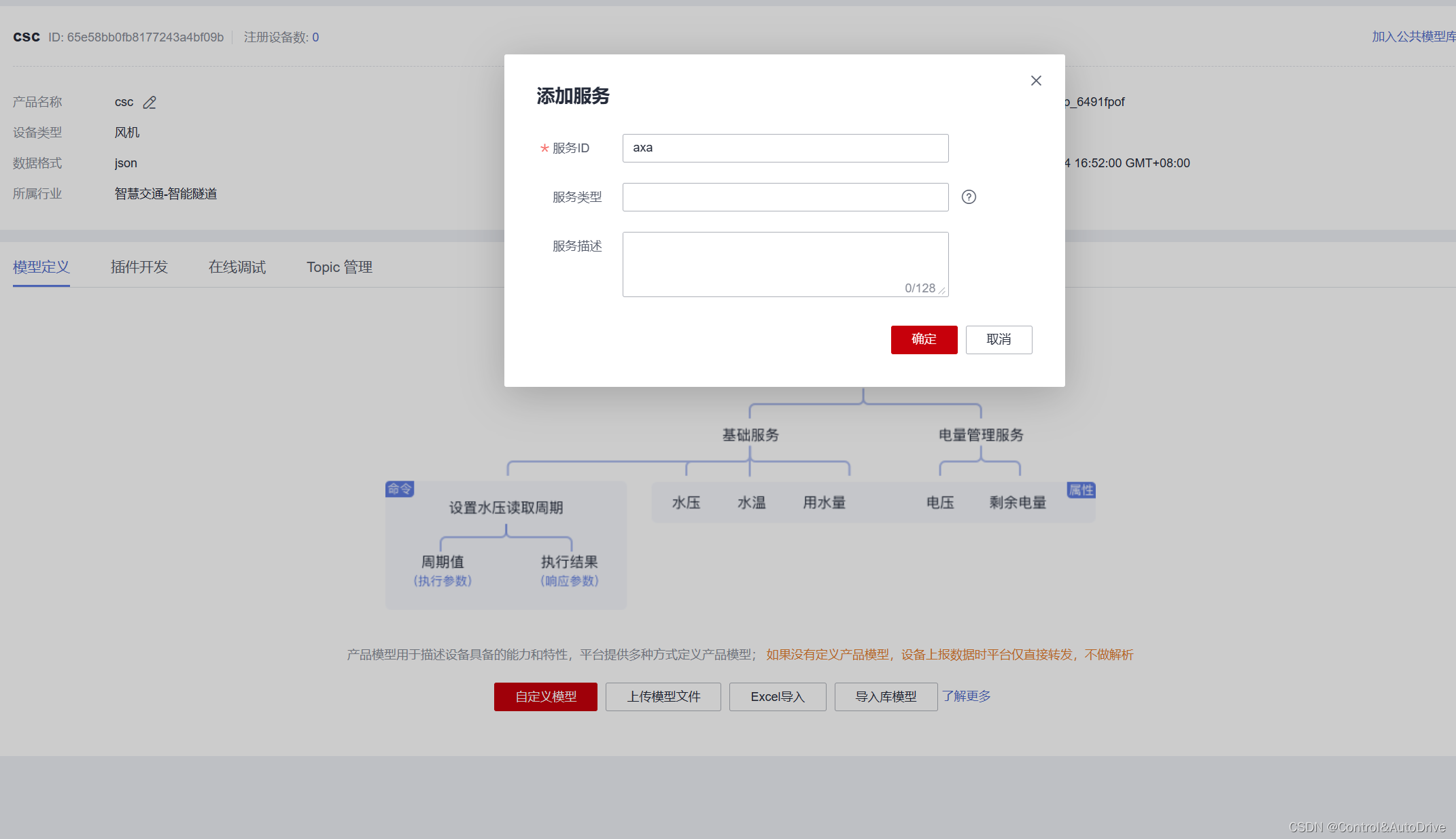The image size is (1456, 839).
Task: Close the 添加服务 dialog with X
Action: point(1036,81)
